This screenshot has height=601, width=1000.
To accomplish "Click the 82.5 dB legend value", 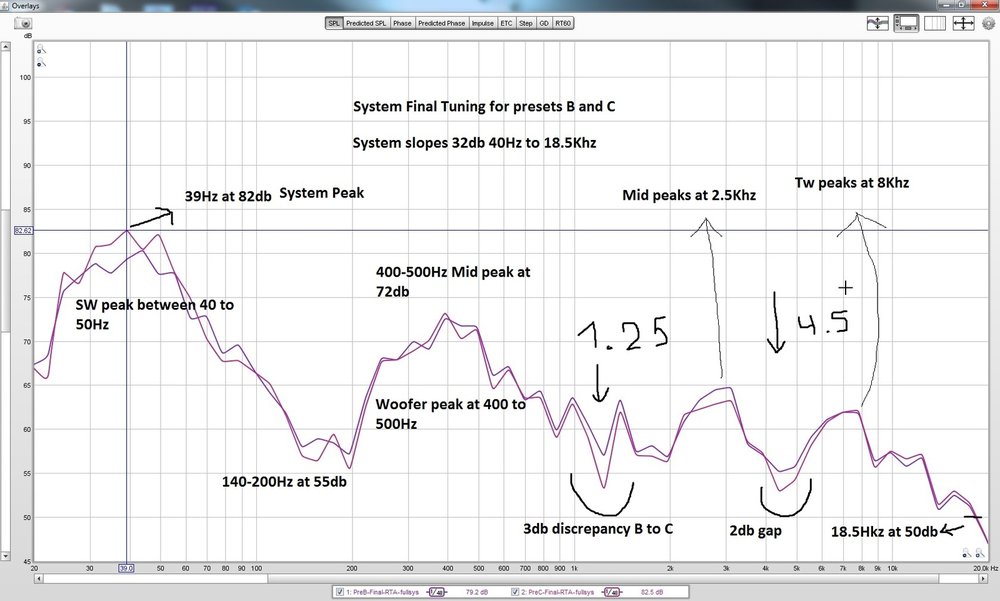I will point(651,592).
